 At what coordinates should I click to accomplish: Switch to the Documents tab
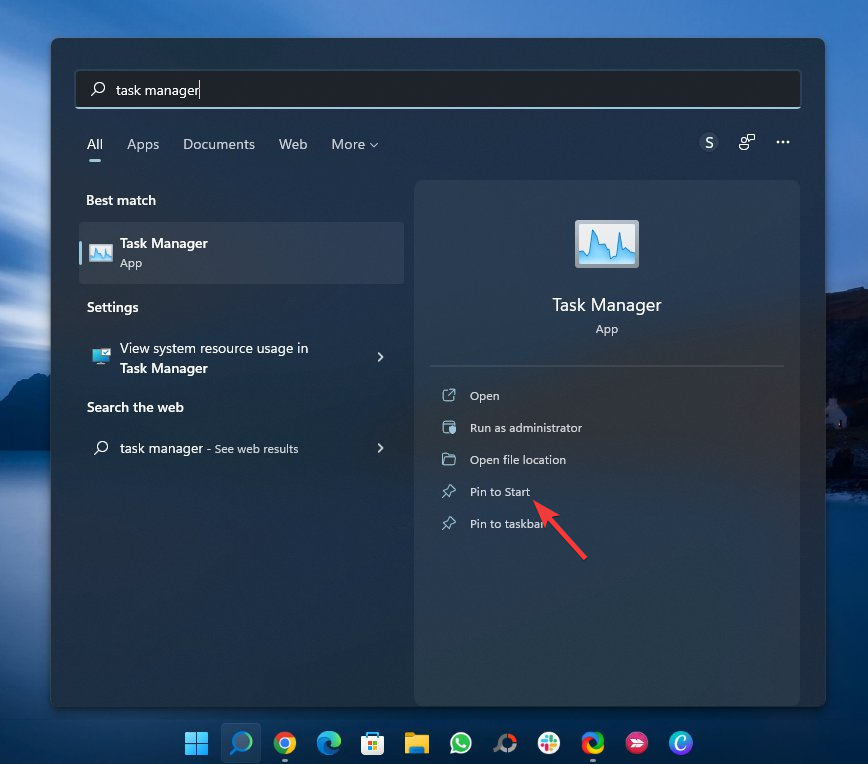point(219,144)
